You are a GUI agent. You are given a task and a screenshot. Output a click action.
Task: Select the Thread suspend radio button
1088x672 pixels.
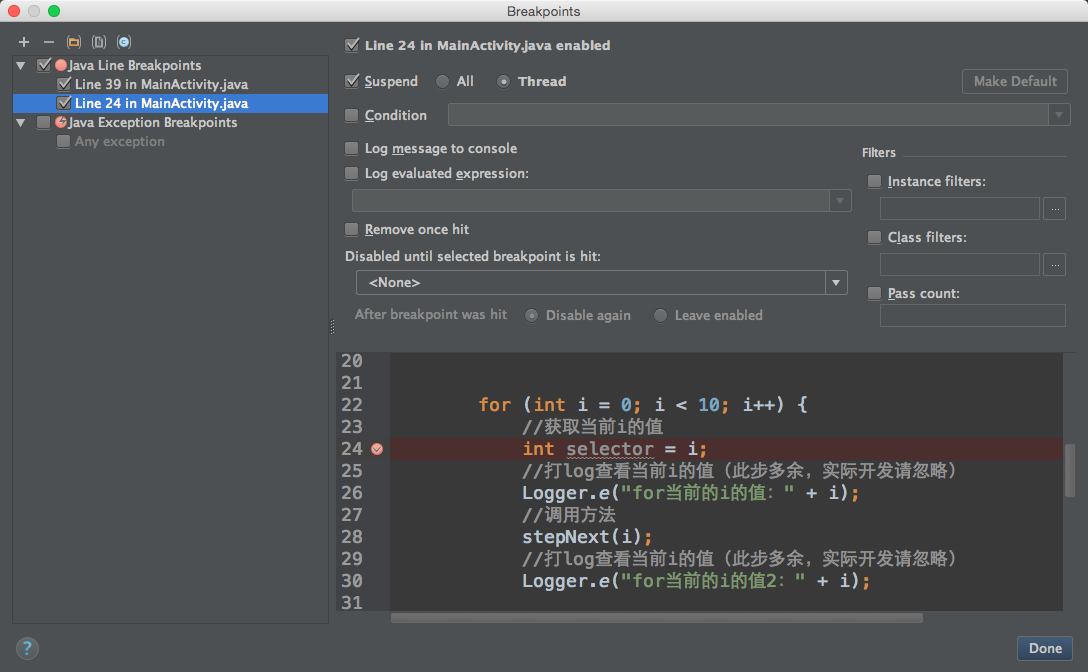(504, 82)
